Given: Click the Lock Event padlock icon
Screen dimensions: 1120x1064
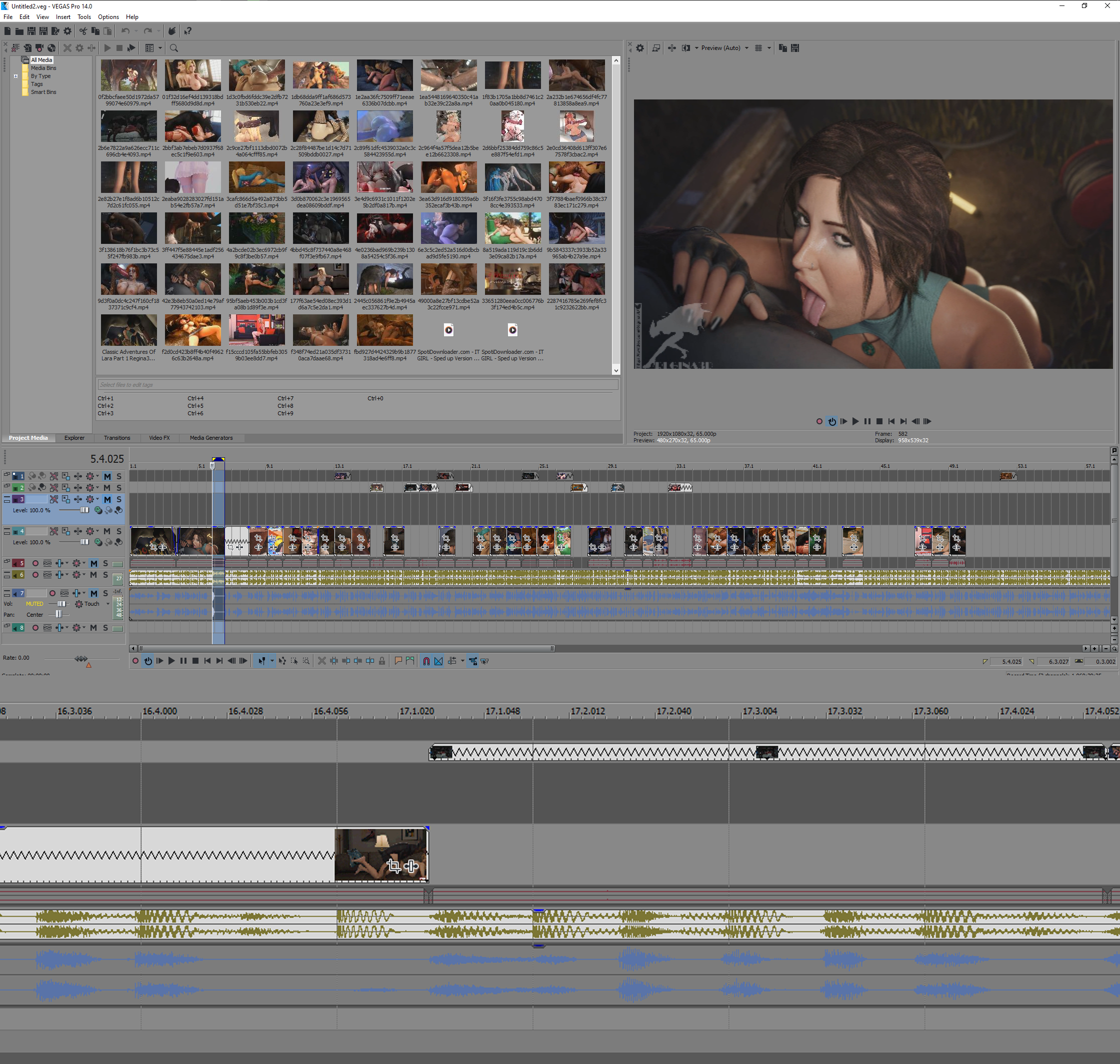Looking at the screenshot, I should pyautogui.click(x=382, y=661).
